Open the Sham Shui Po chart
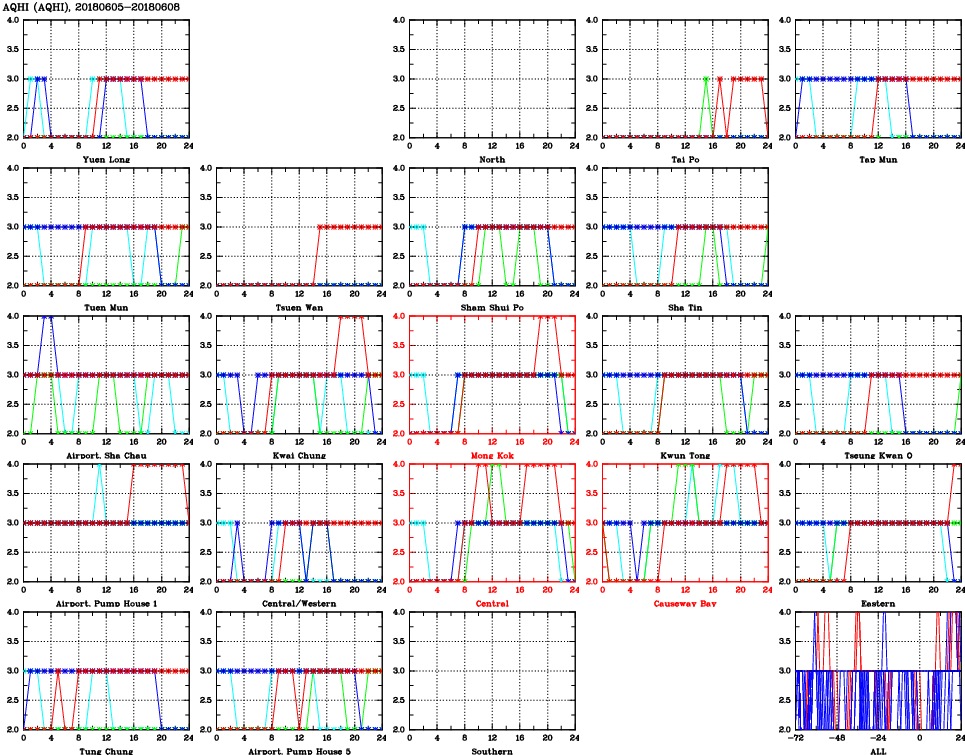 492,226
